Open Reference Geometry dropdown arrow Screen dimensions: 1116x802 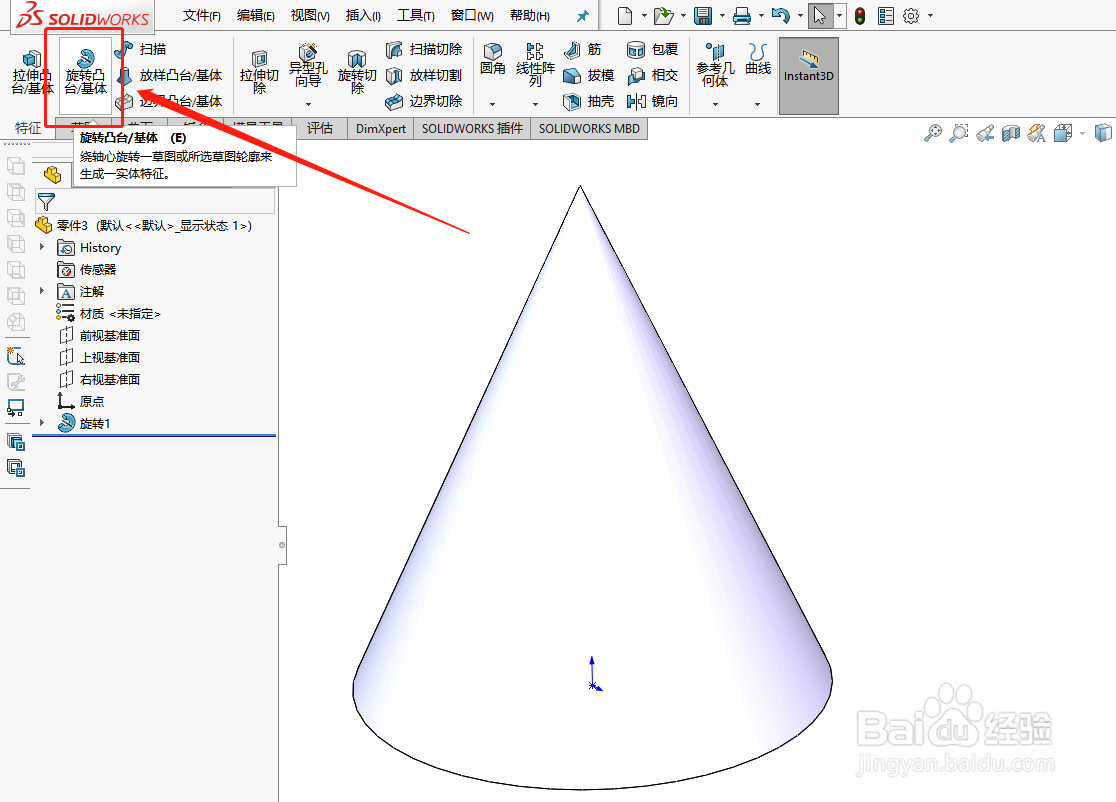point(715,104)
